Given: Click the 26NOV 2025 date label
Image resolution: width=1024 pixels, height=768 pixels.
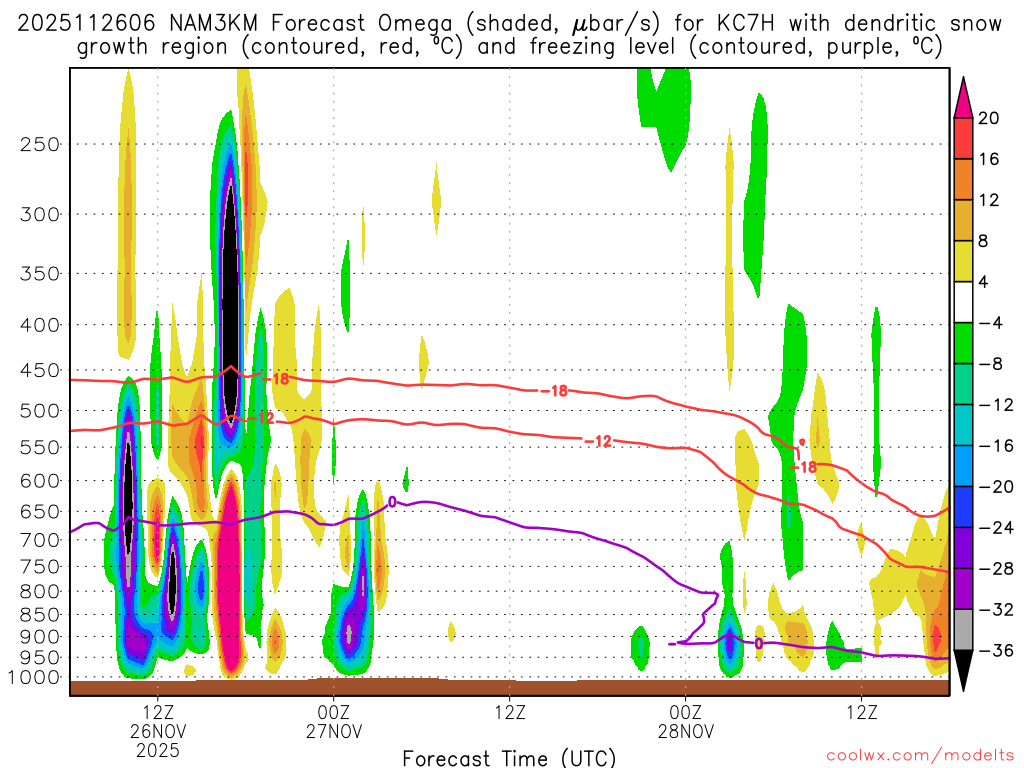Looking at the screenshot, I should pos(158,741).
